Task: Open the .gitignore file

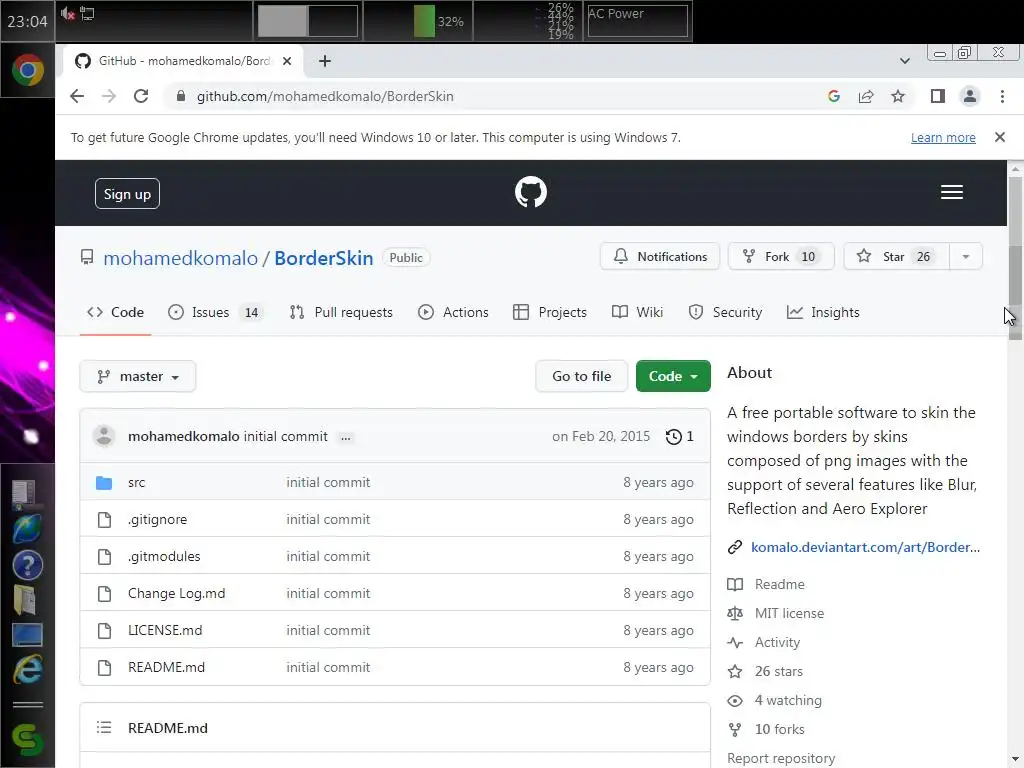Action: (x=157, y=519)
